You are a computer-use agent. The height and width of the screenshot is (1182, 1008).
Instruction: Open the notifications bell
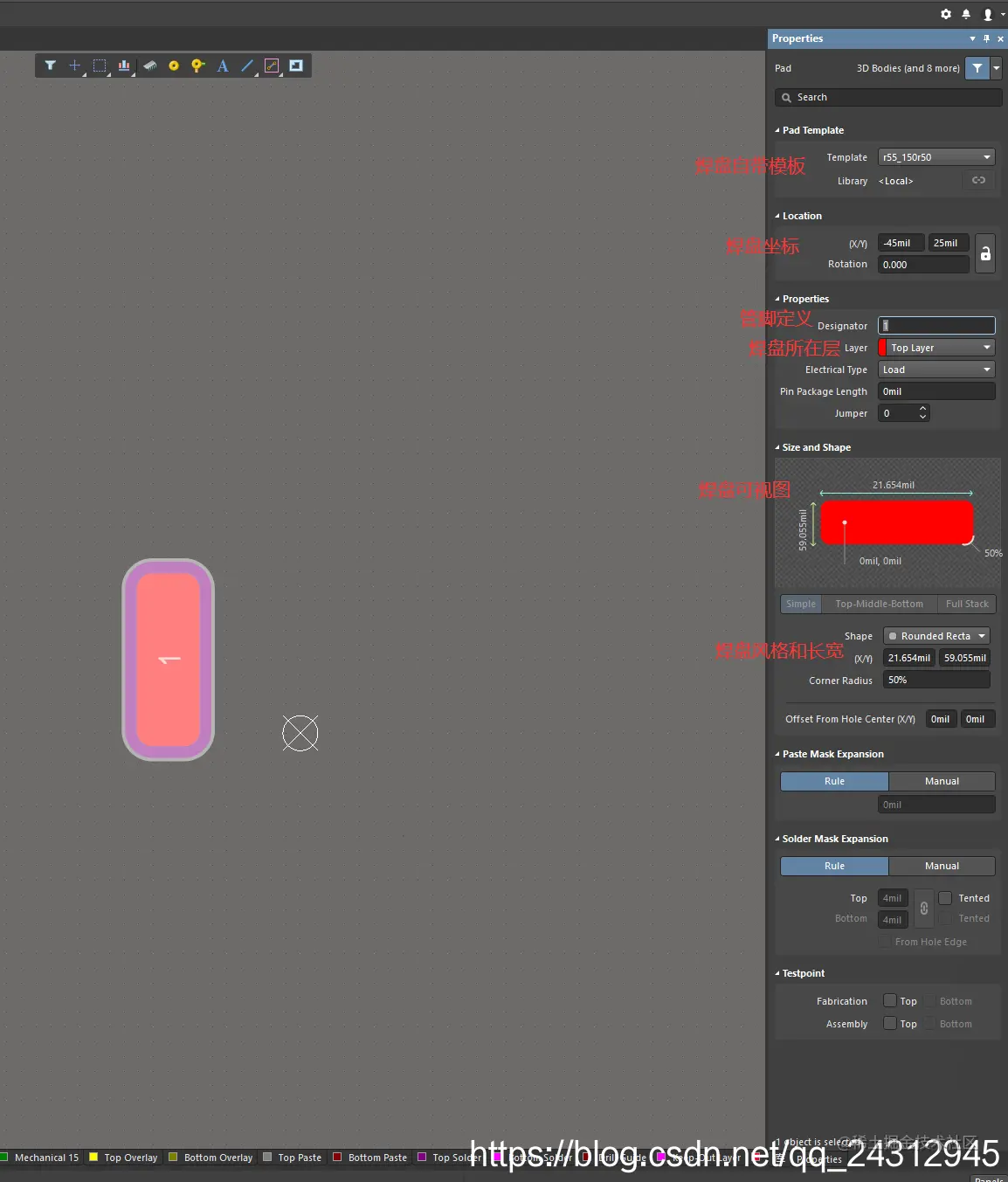(966, 14)
